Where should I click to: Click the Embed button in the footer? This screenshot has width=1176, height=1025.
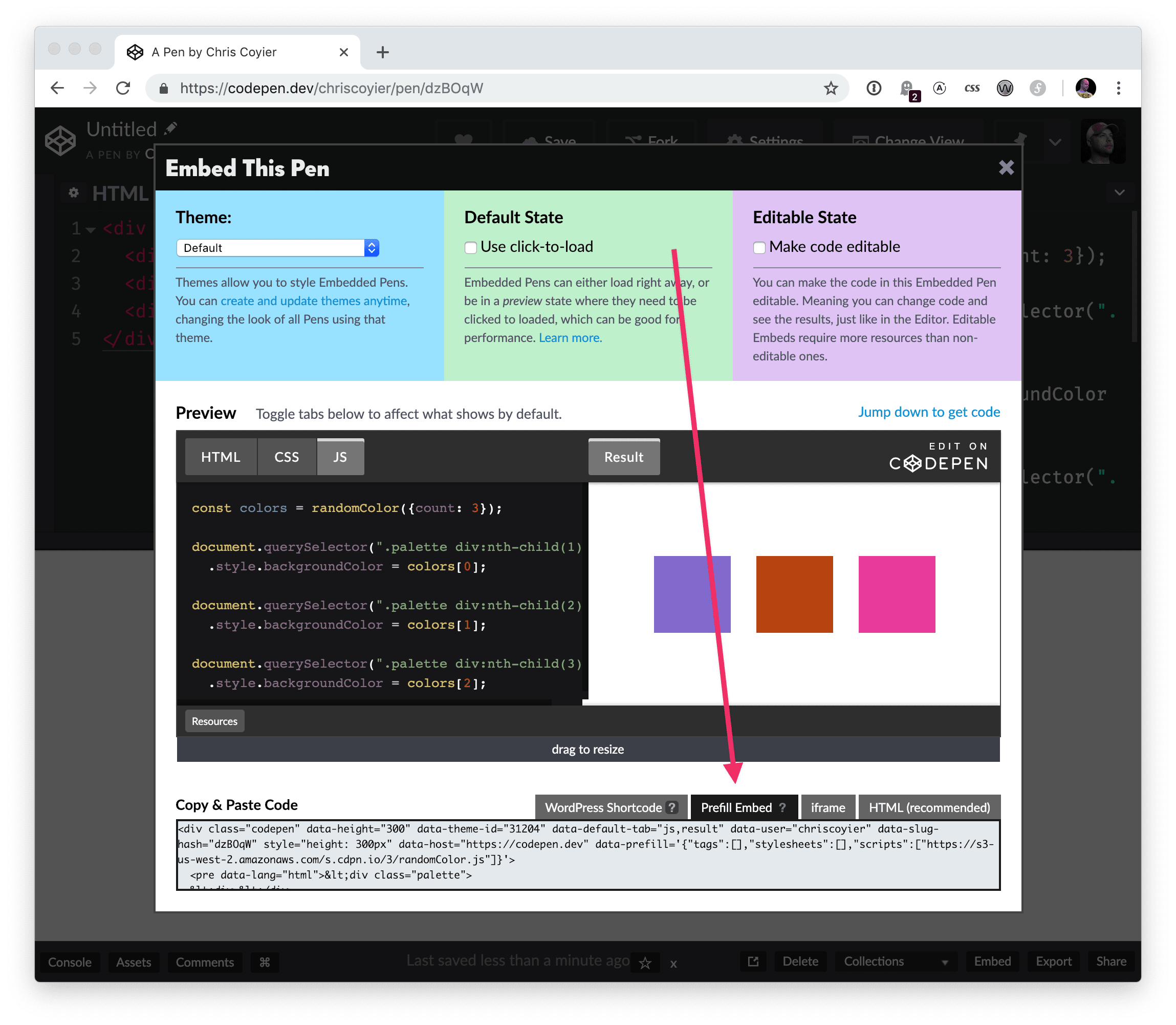click(992, 962)
